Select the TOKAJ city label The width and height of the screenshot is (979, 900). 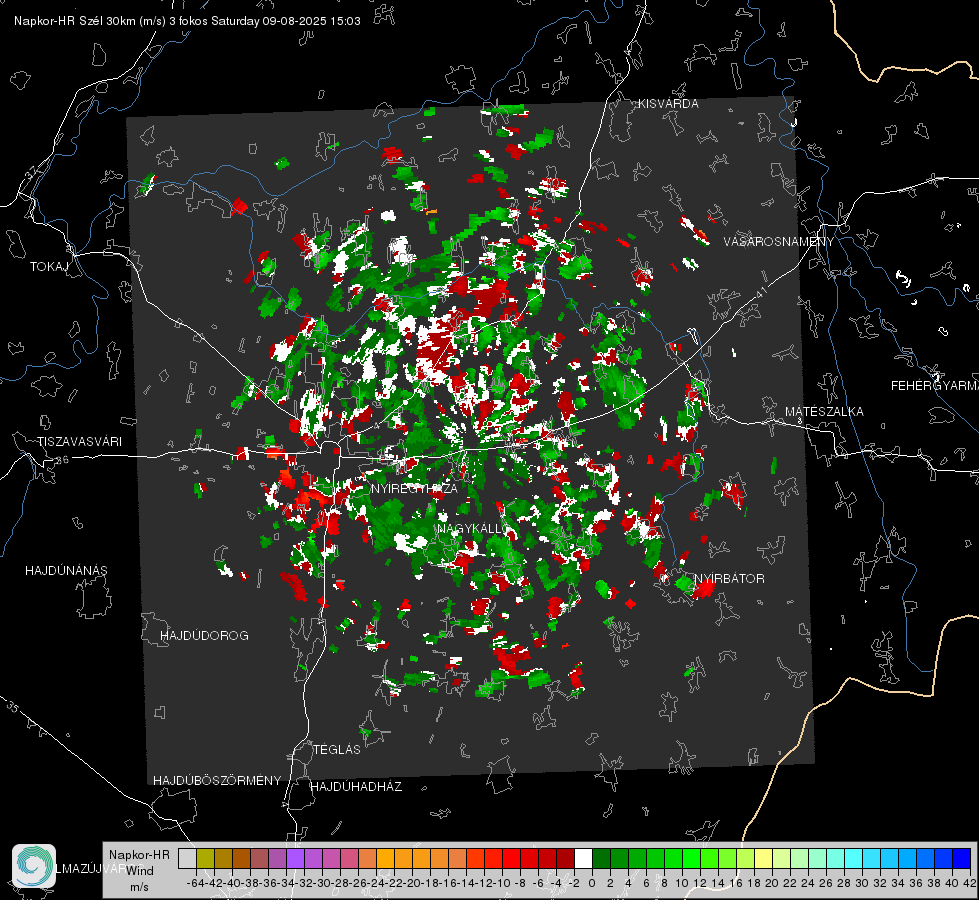(49, 267)
